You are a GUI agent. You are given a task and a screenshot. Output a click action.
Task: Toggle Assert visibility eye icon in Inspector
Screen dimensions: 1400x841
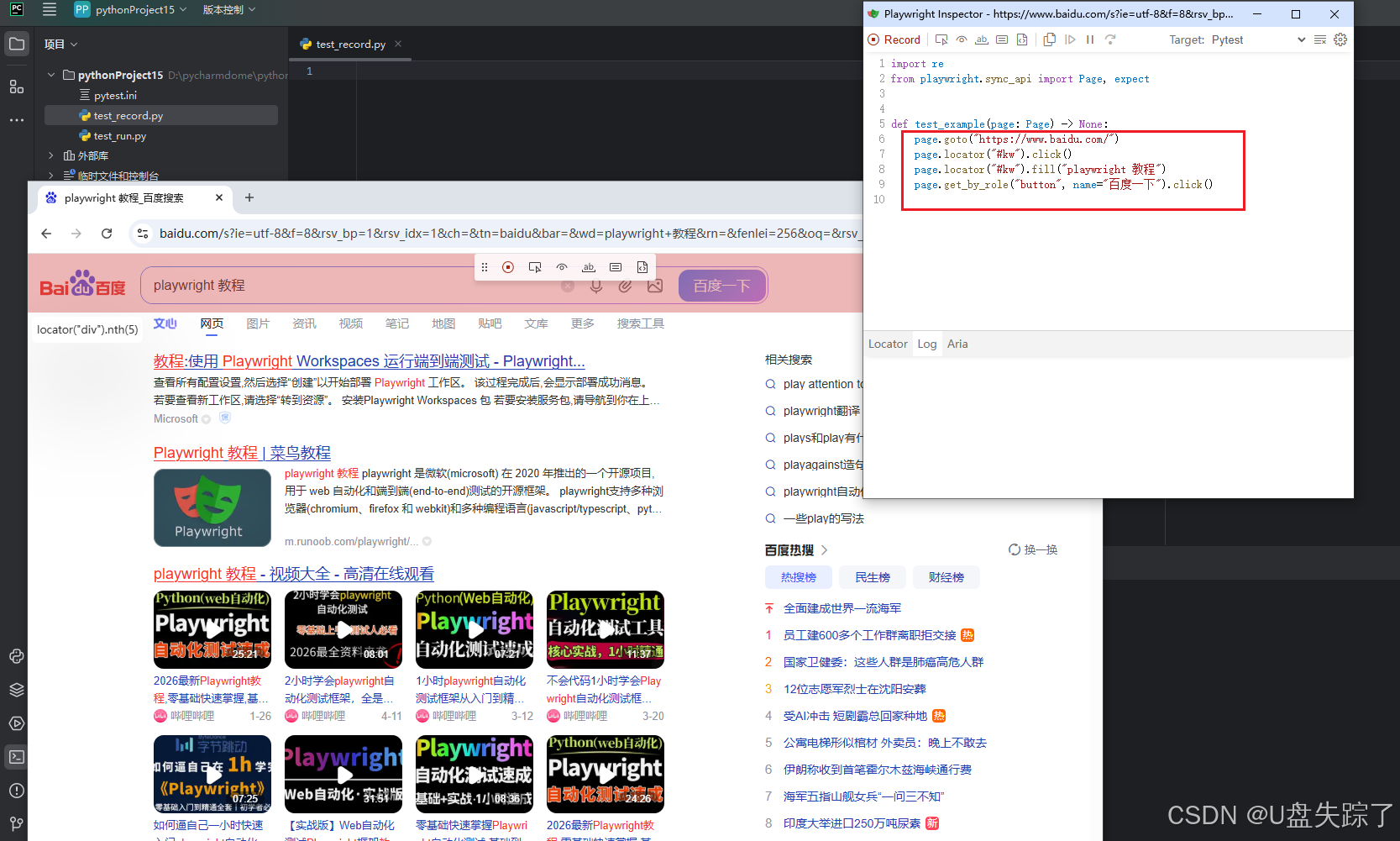click(962, 39)
